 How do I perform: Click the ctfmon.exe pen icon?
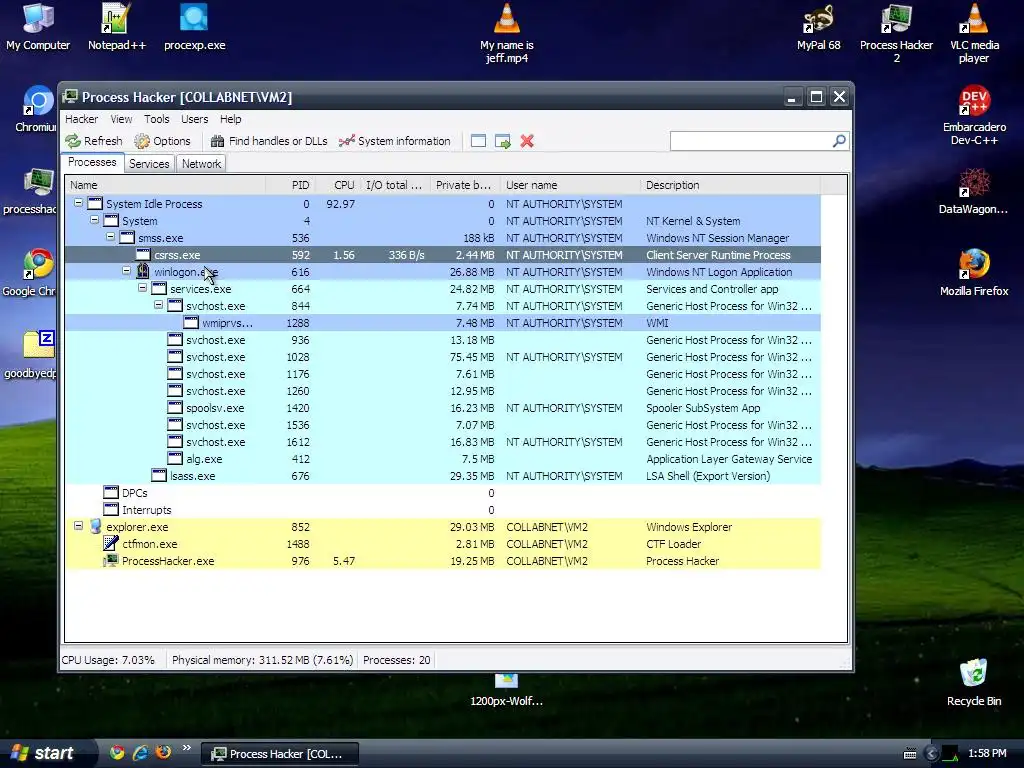tap(111, 543)
